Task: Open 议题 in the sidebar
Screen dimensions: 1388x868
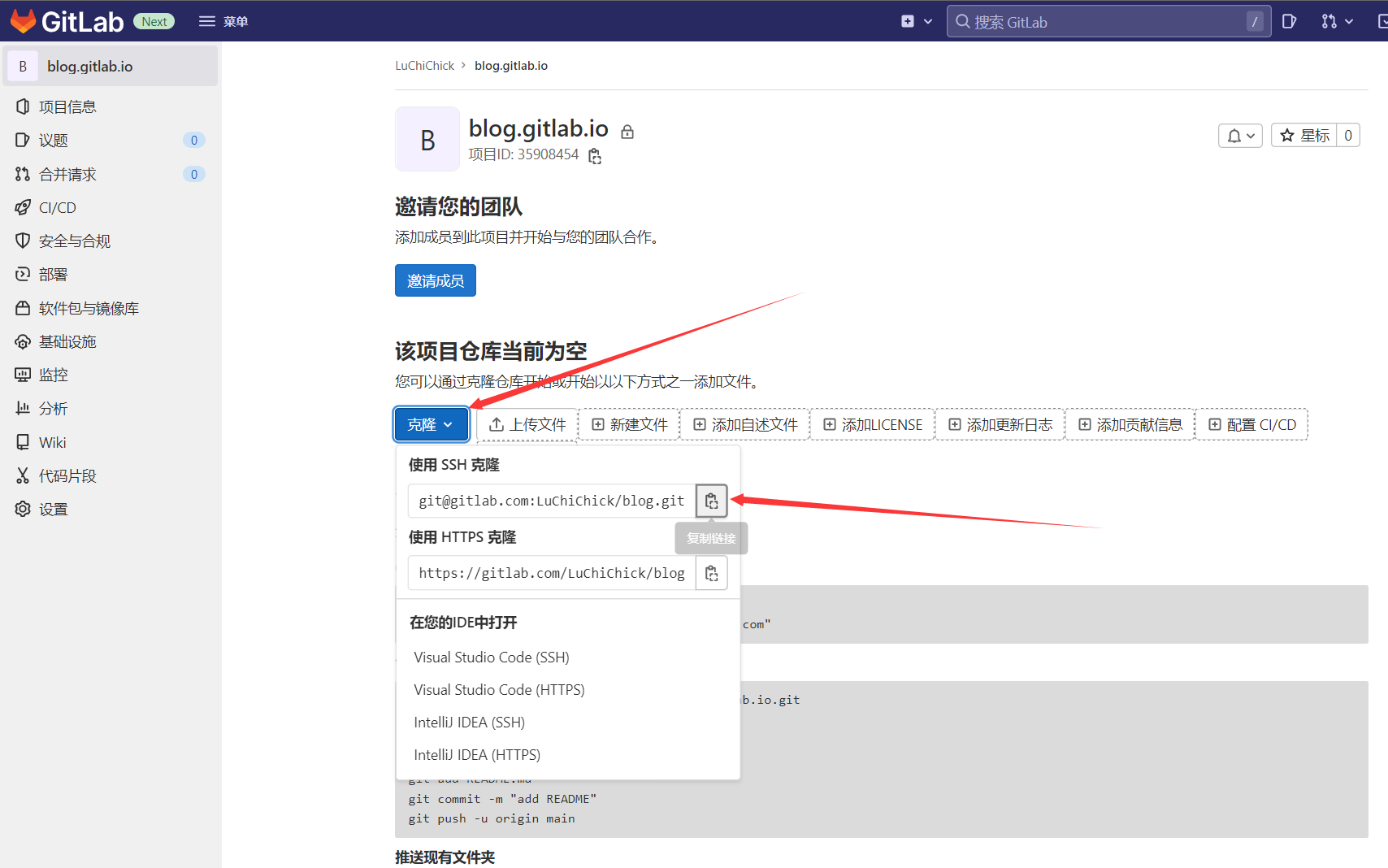Action: 111,140
